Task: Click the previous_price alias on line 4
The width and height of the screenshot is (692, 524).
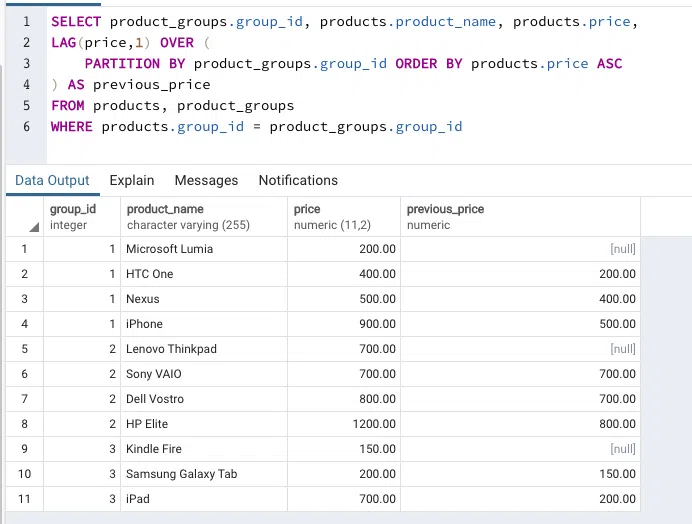Action: 152,85
